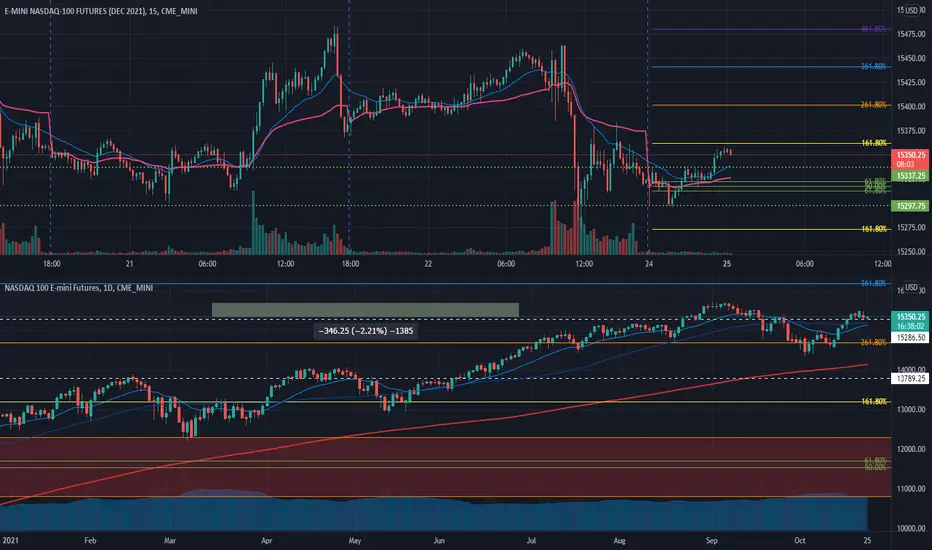Image resolution: width=932 pixels, height=550 pixels.
Task: Click the 21 date label on the 15-minute time axis
Action: pos(130,263)
